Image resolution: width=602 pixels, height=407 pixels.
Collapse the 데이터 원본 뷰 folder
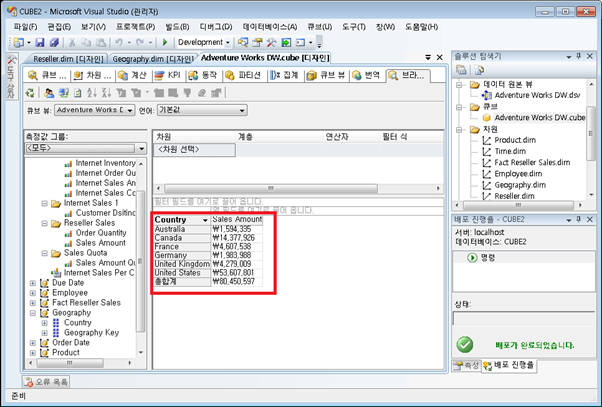point(459,85)
